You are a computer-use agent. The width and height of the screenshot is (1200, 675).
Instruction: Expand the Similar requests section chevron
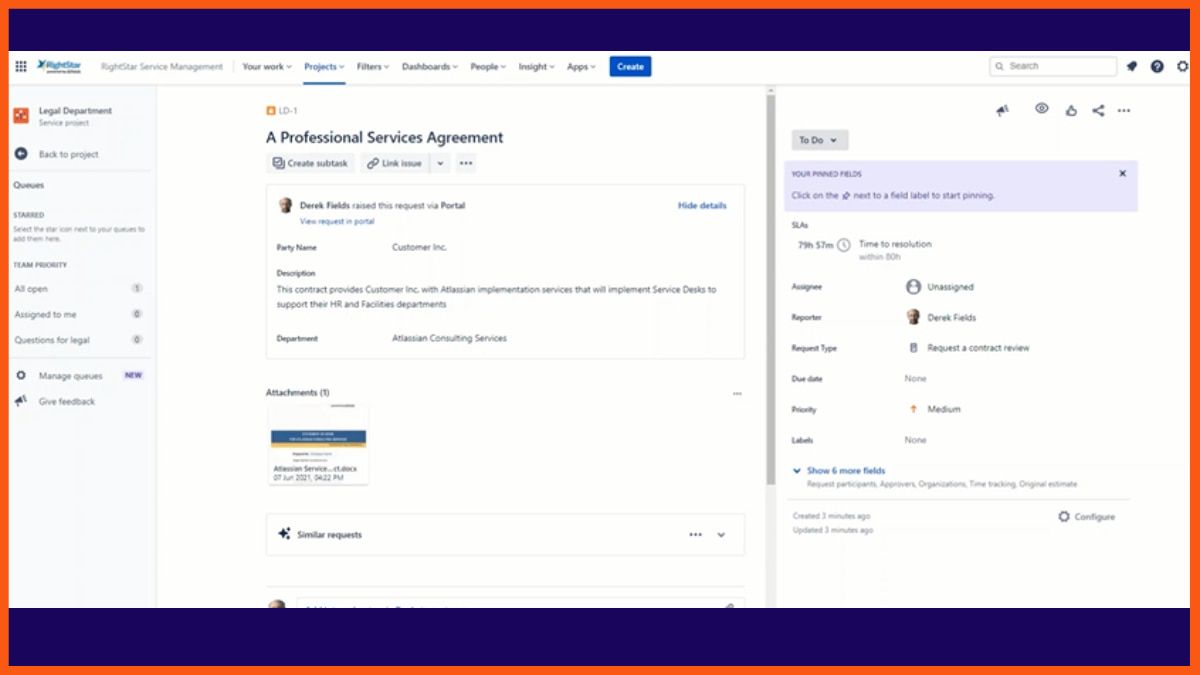721,535
